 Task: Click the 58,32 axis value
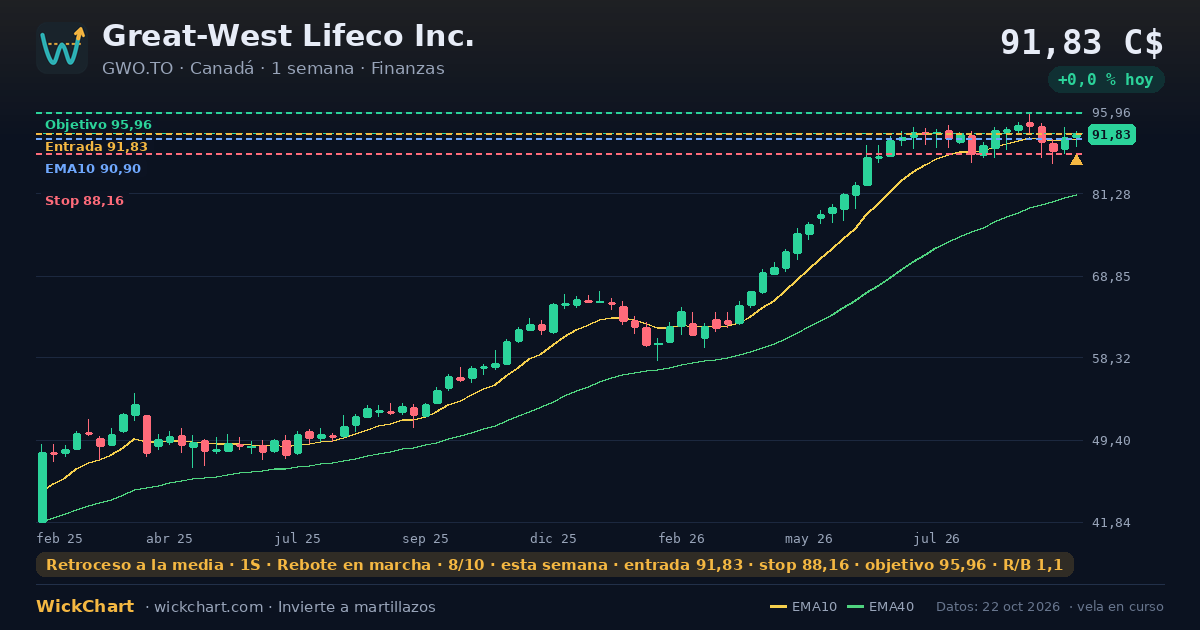point(1111,358)
